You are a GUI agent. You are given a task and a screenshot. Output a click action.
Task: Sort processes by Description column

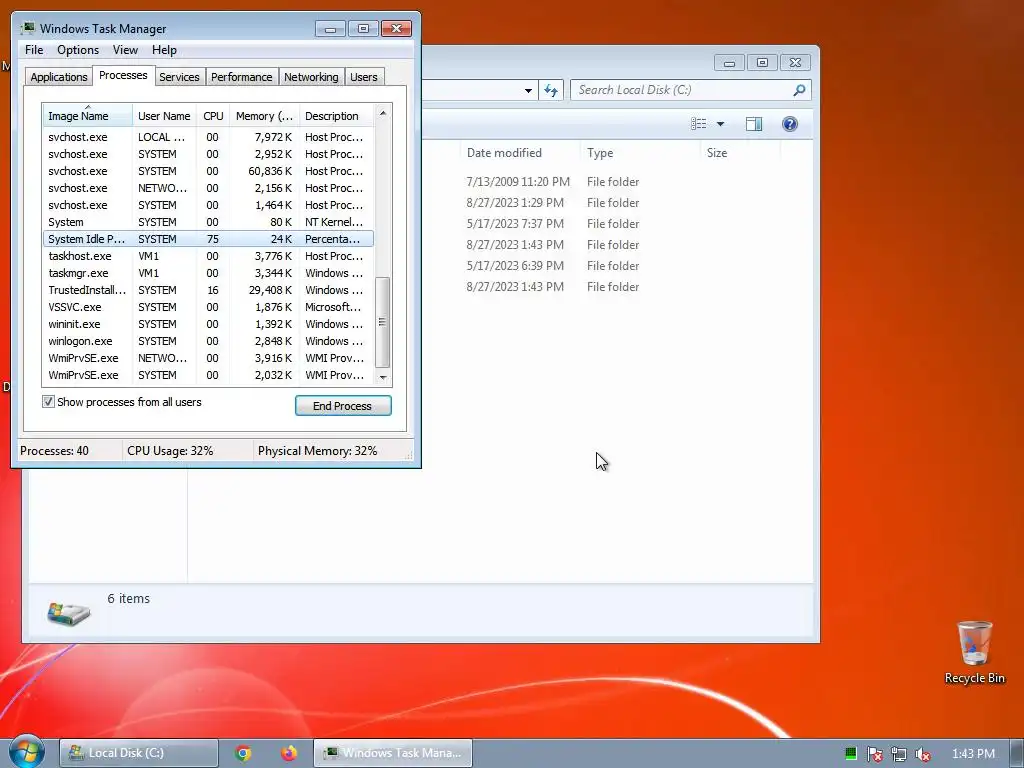tap(336, 116)
